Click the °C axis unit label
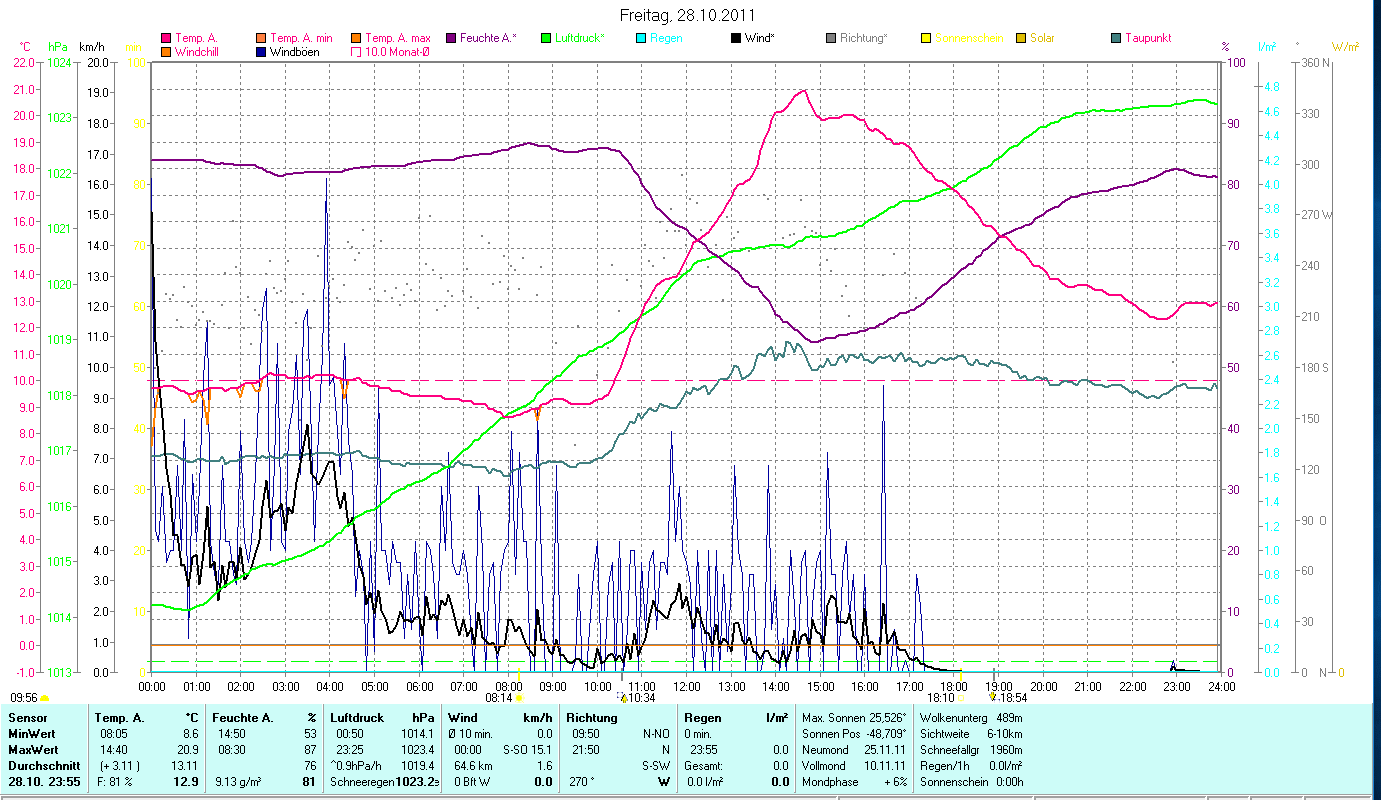 point(26,47)
